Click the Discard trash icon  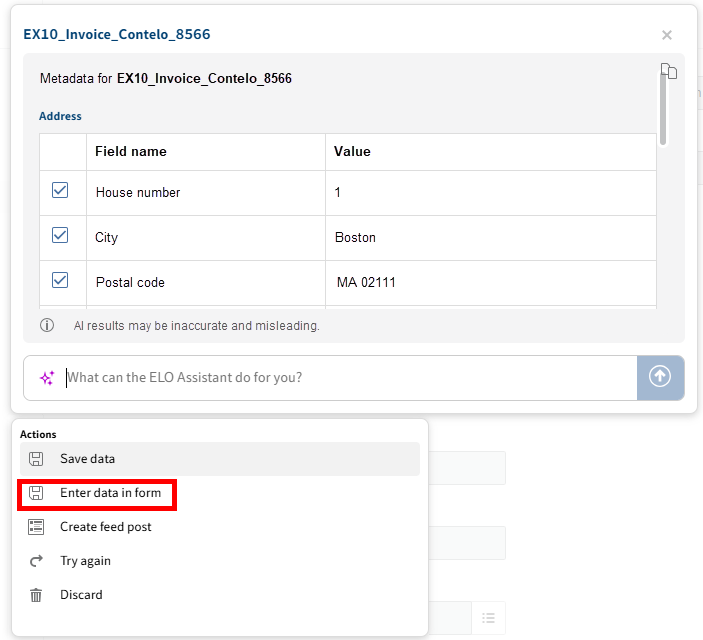(x=36, y=595)
